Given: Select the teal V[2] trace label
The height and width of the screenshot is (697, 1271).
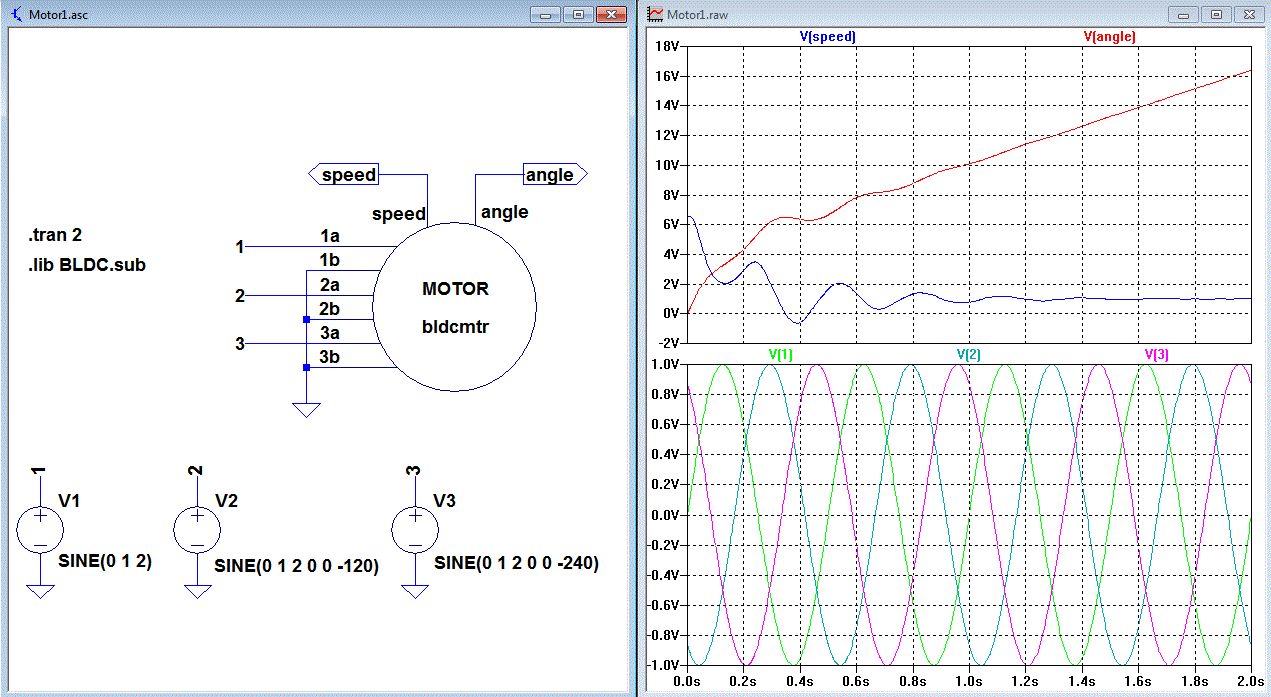Looking at the screenshot, I should 968,354.
